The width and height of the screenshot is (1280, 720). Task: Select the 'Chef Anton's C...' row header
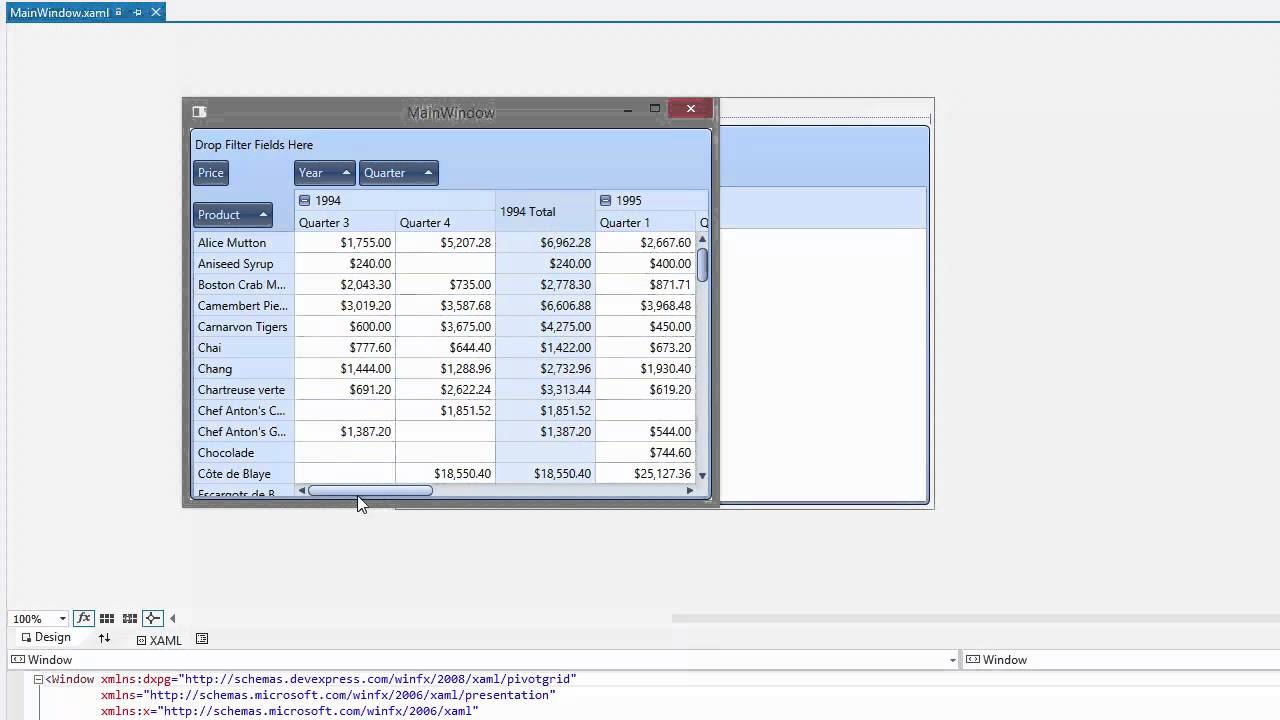pos(244,411)
